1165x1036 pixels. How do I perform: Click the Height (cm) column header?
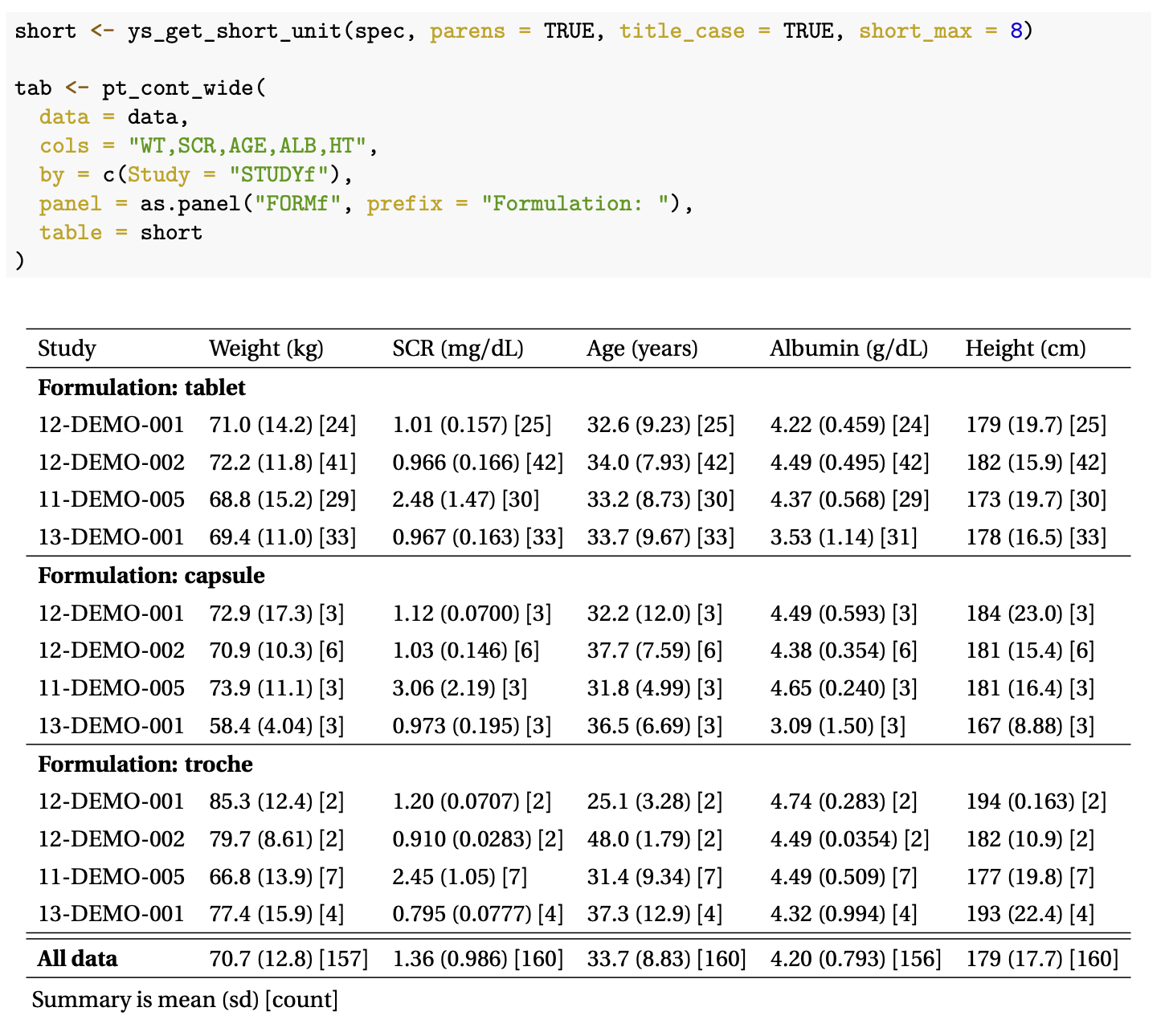[x=1025, y=349]
